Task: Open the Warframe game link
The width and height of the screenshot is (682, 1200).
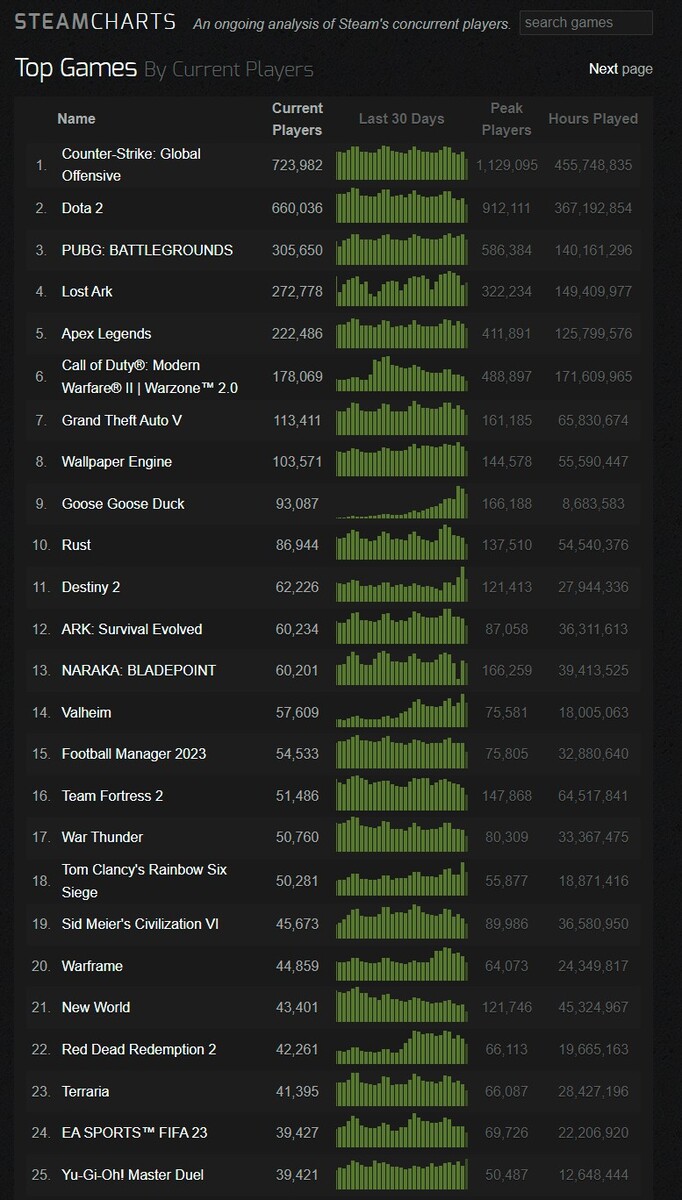Action: 92,966
